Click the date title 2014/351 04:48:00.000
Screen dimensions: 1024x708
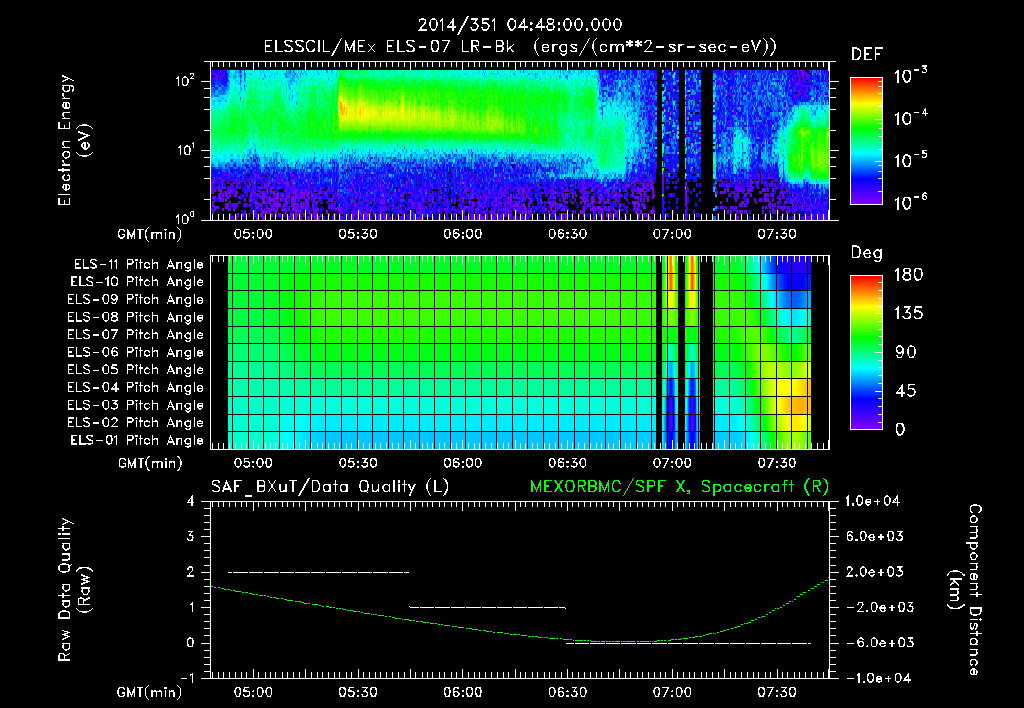[520, 25]
